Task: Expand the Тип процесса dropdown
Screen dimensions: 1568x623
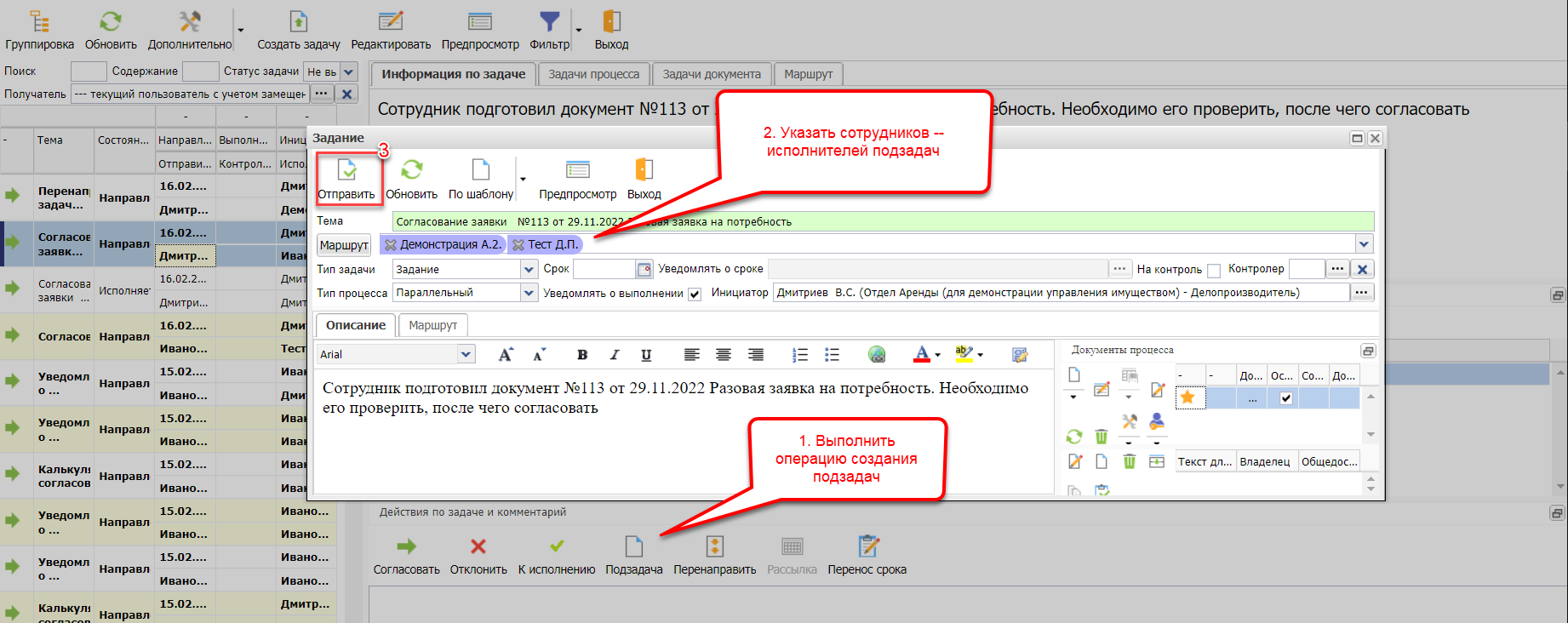Action: 529,293
